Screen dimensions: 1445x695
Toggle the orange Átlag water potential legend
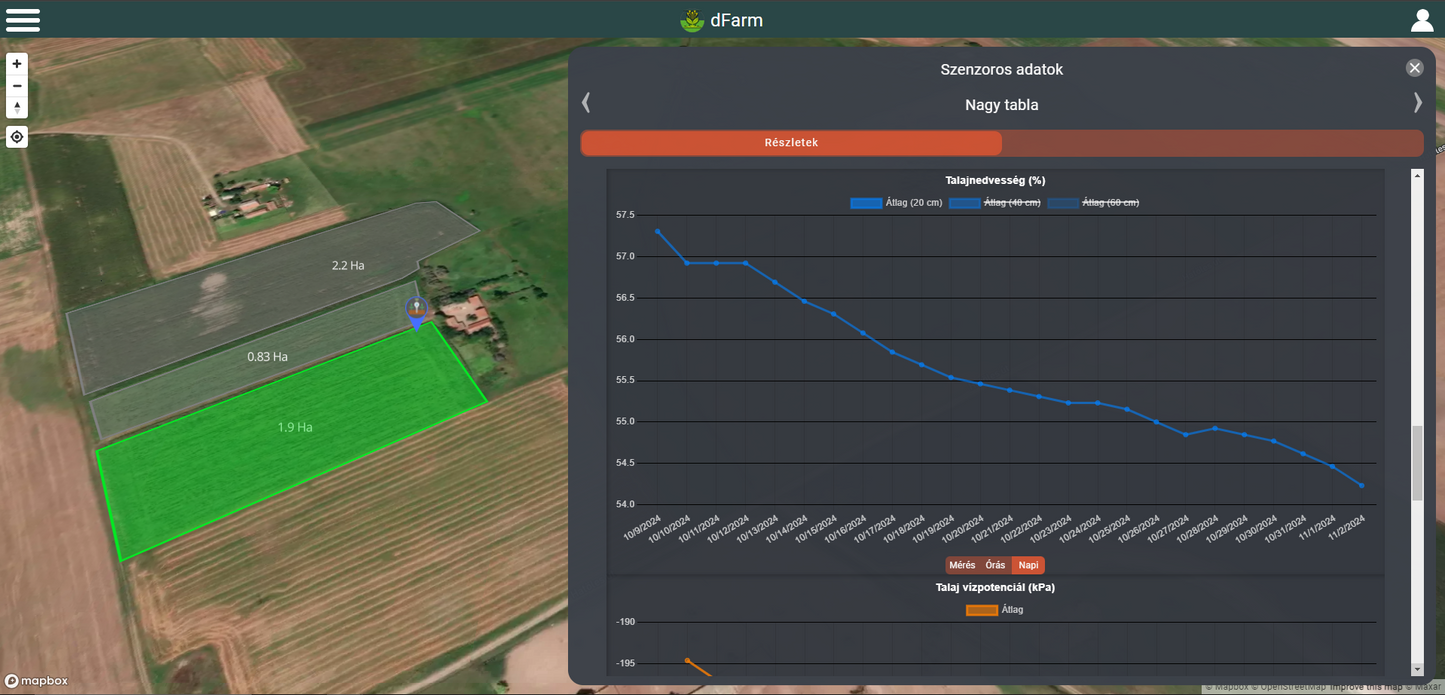pyautogui.click(x=994, y=610)
